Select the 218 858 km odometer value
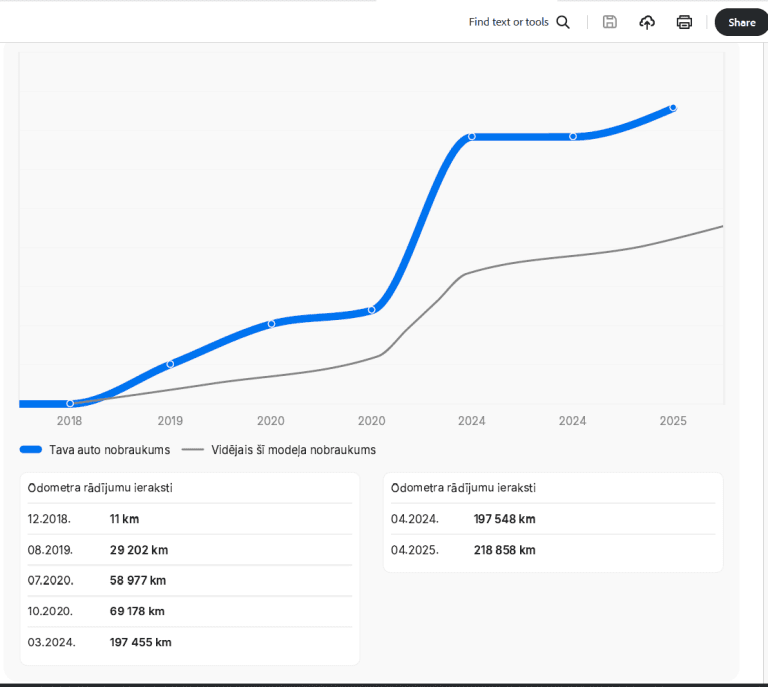The height and width of the screenshot is (687, 768). pos(505,550)
